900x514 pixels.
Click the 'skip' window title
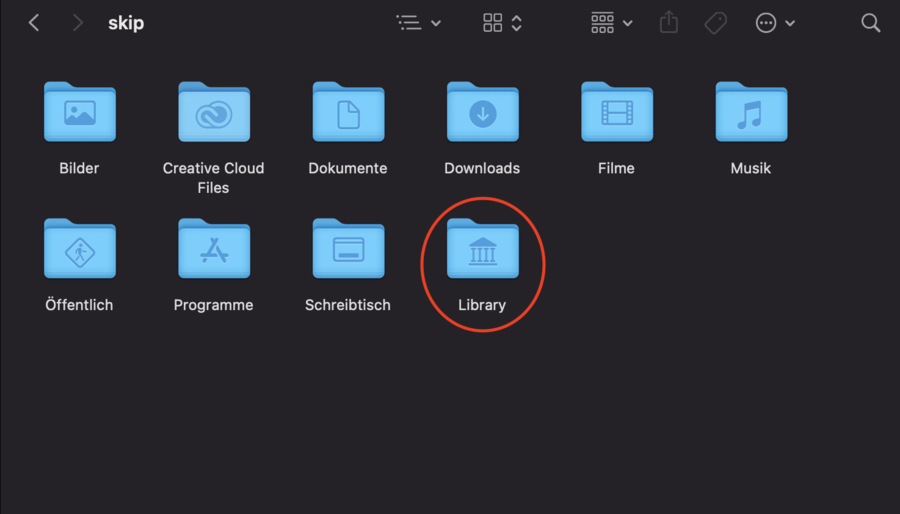(x=126, y=23)
